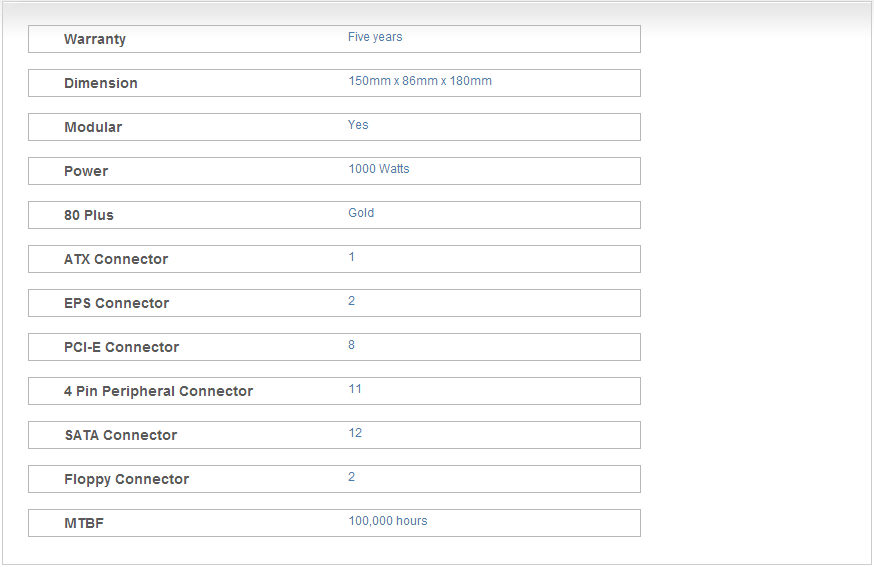Click the PCI-E Connector label

(x=121, y=347)
